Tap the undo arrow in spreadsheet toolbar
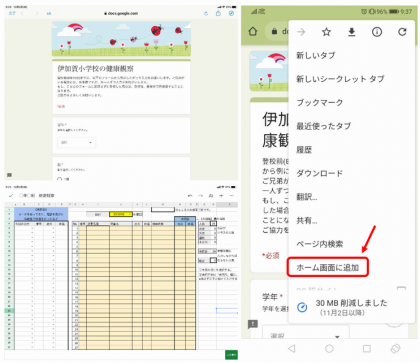The height and width of the screenshot is (363, 420). pyautogui.click(x=190, y=196)
